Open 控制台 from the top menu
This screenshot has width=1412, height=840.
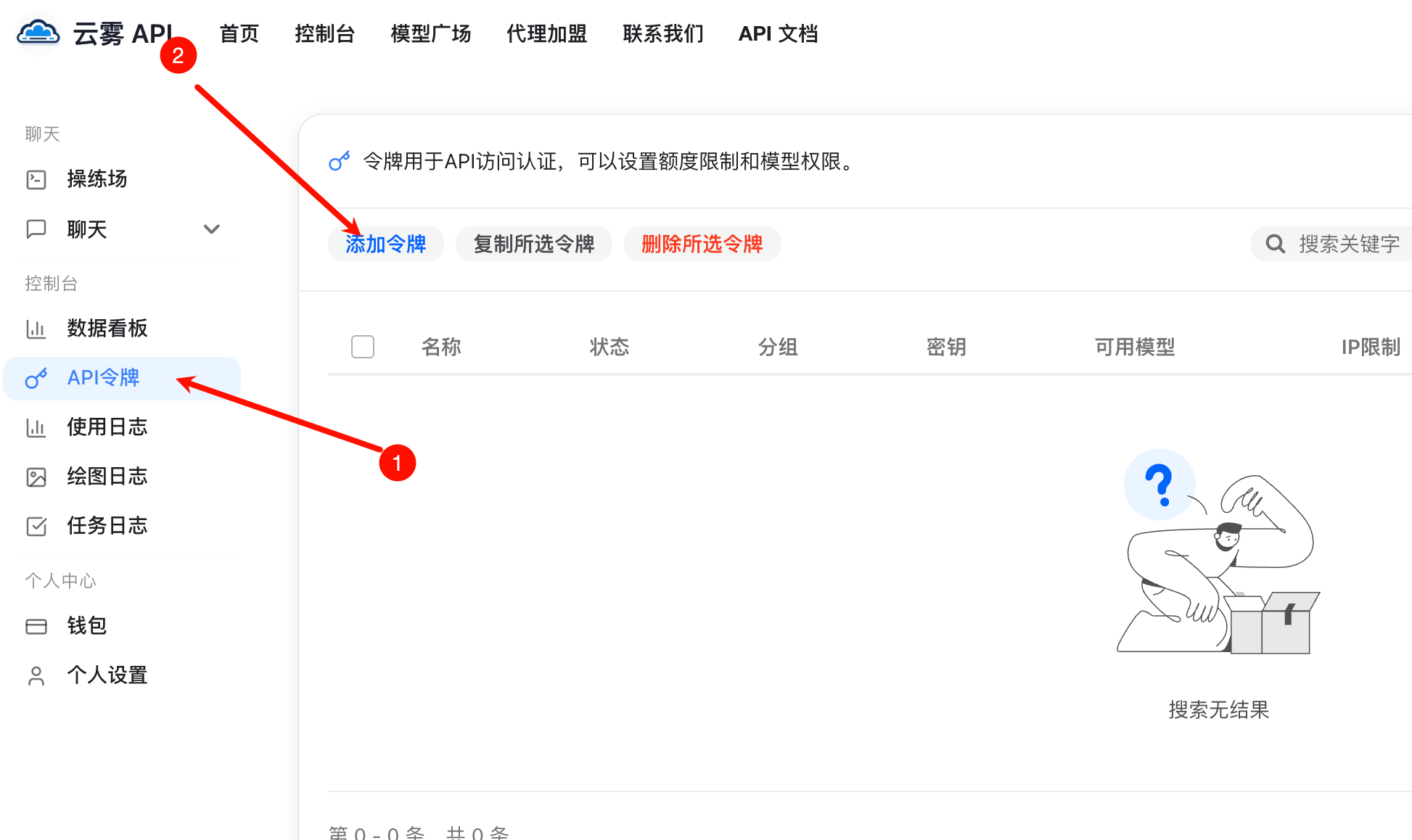[324, 33]
